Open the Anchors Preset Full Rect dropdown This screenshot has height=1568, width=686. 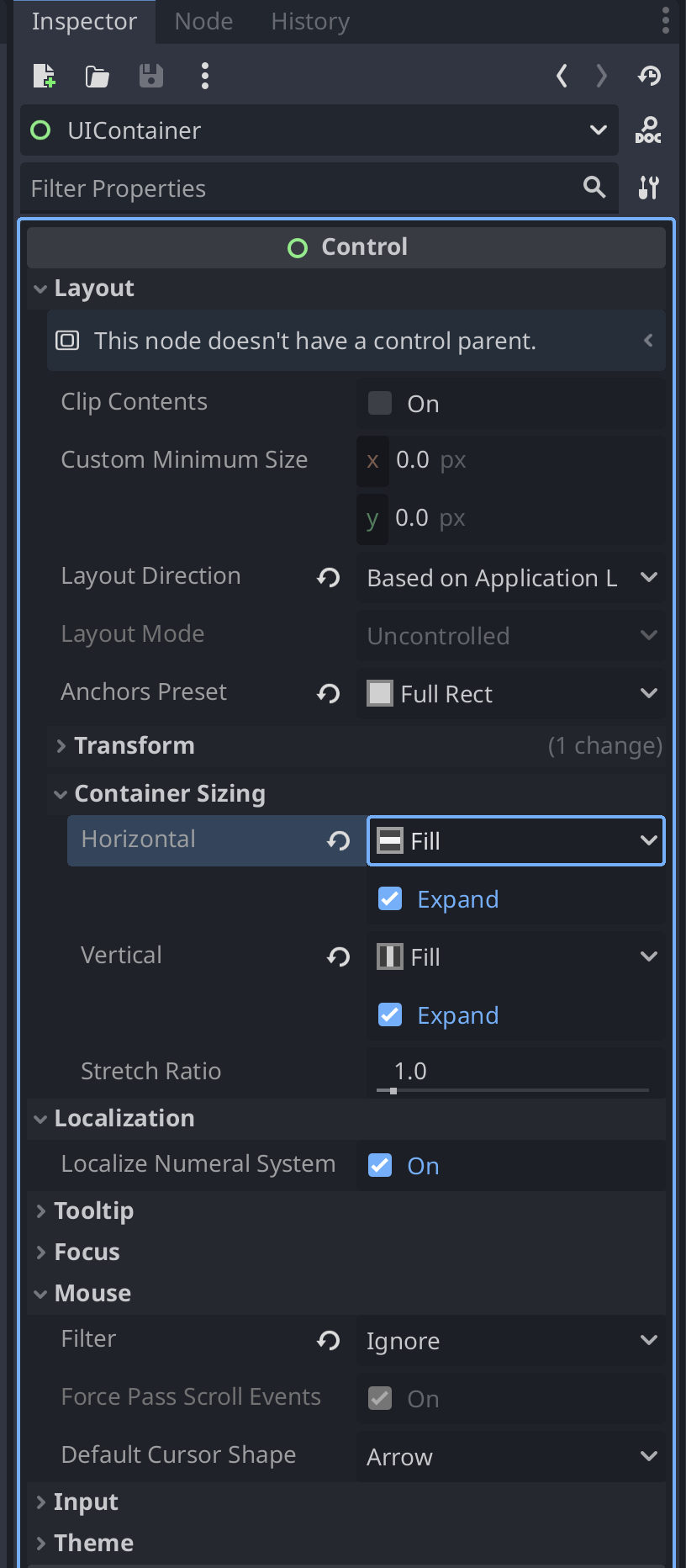click(x=511, y=694)
